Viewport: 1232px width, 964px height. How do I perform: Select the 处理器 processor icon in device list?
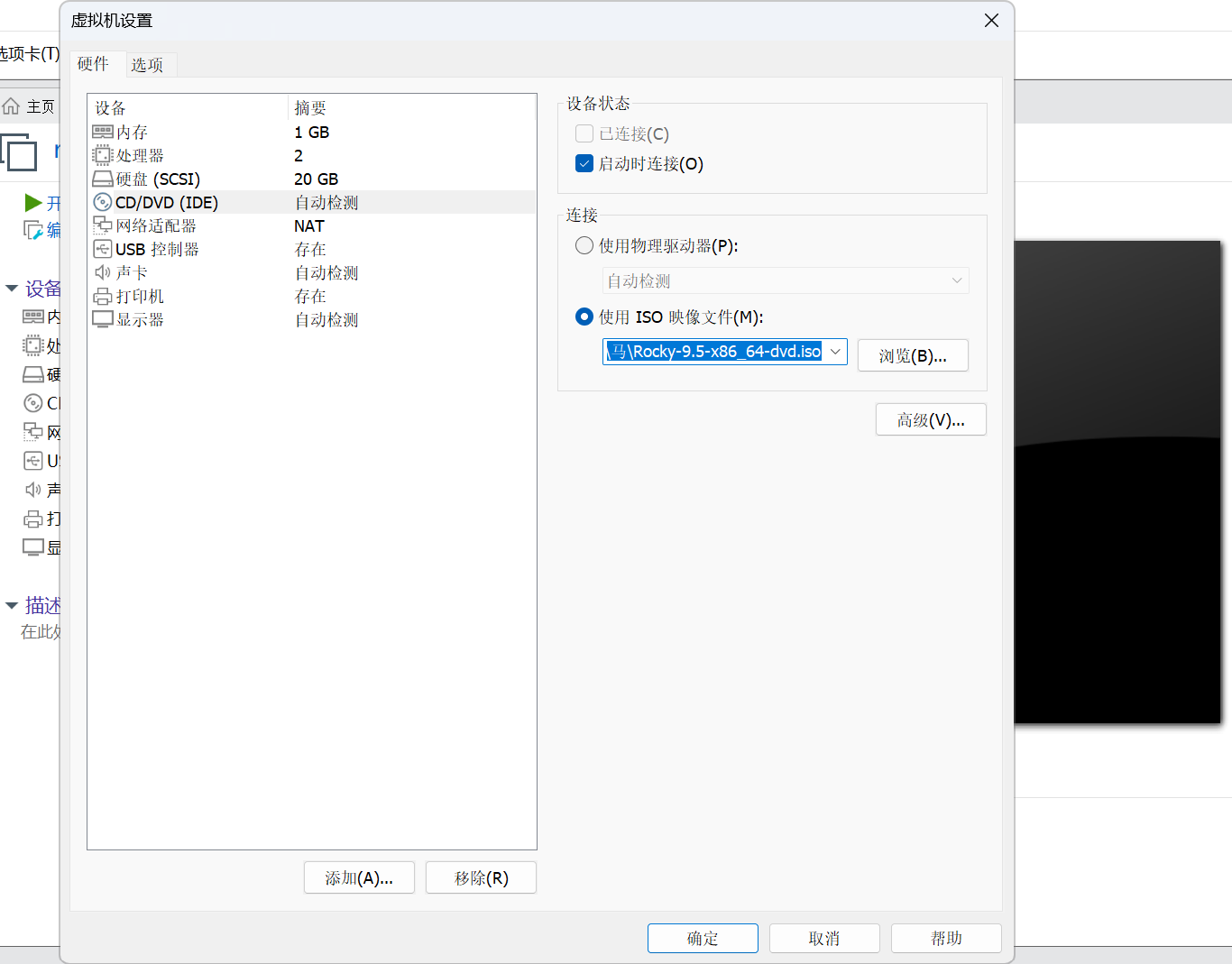(103, 156)
